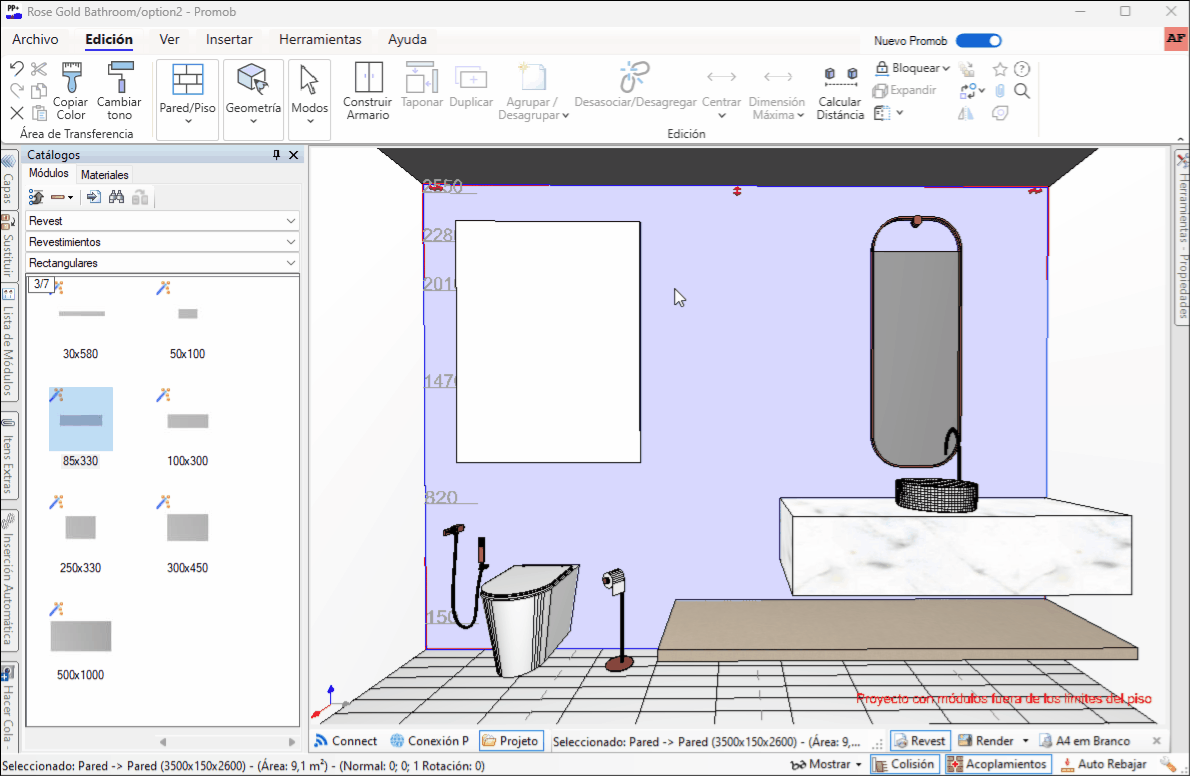The width and height of the screenshot is (1190, 776).
Task: Open the Rectangulares combo box
Action: [x=162, y=263]
